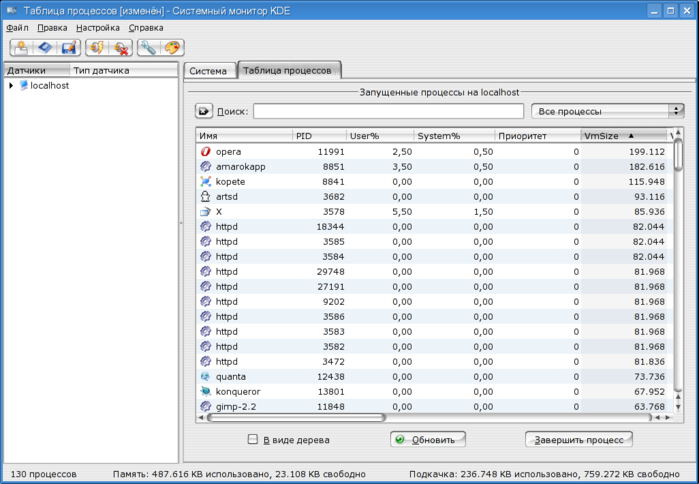This screenshot has height=484, width=699.
Task: Open worksheet properties wrench icon
Action: tap(148, 48)
